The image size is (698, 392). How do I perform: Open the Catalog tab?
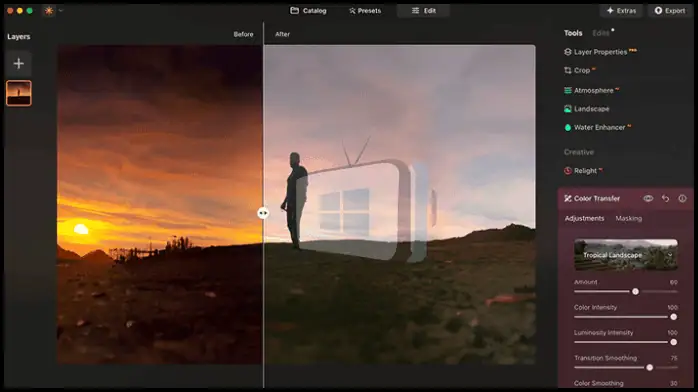pyautogui.click(x=308, y=11)
